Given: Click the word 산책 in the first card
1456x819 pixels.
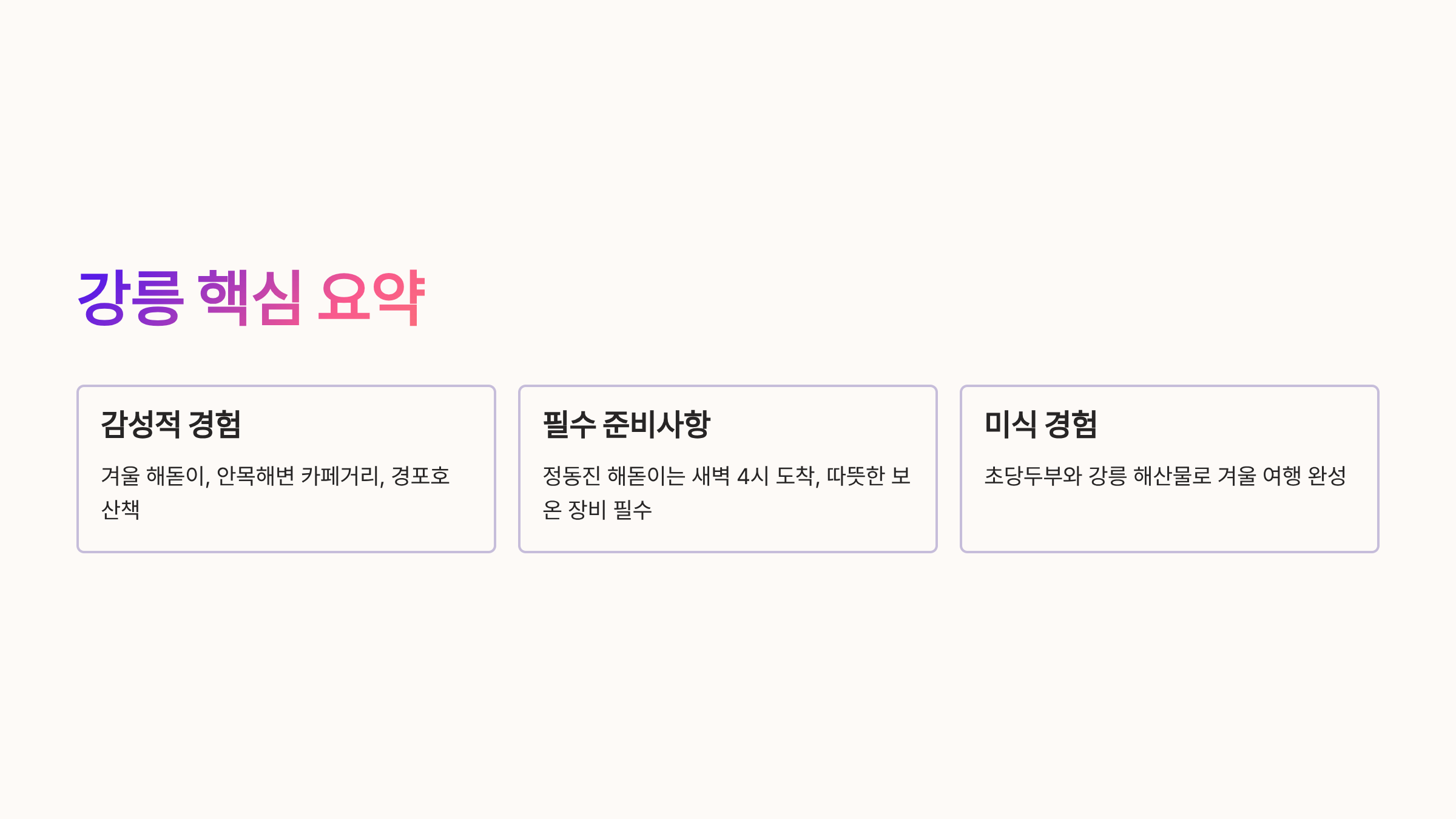Looking at the screenshot, I should 120,510.
